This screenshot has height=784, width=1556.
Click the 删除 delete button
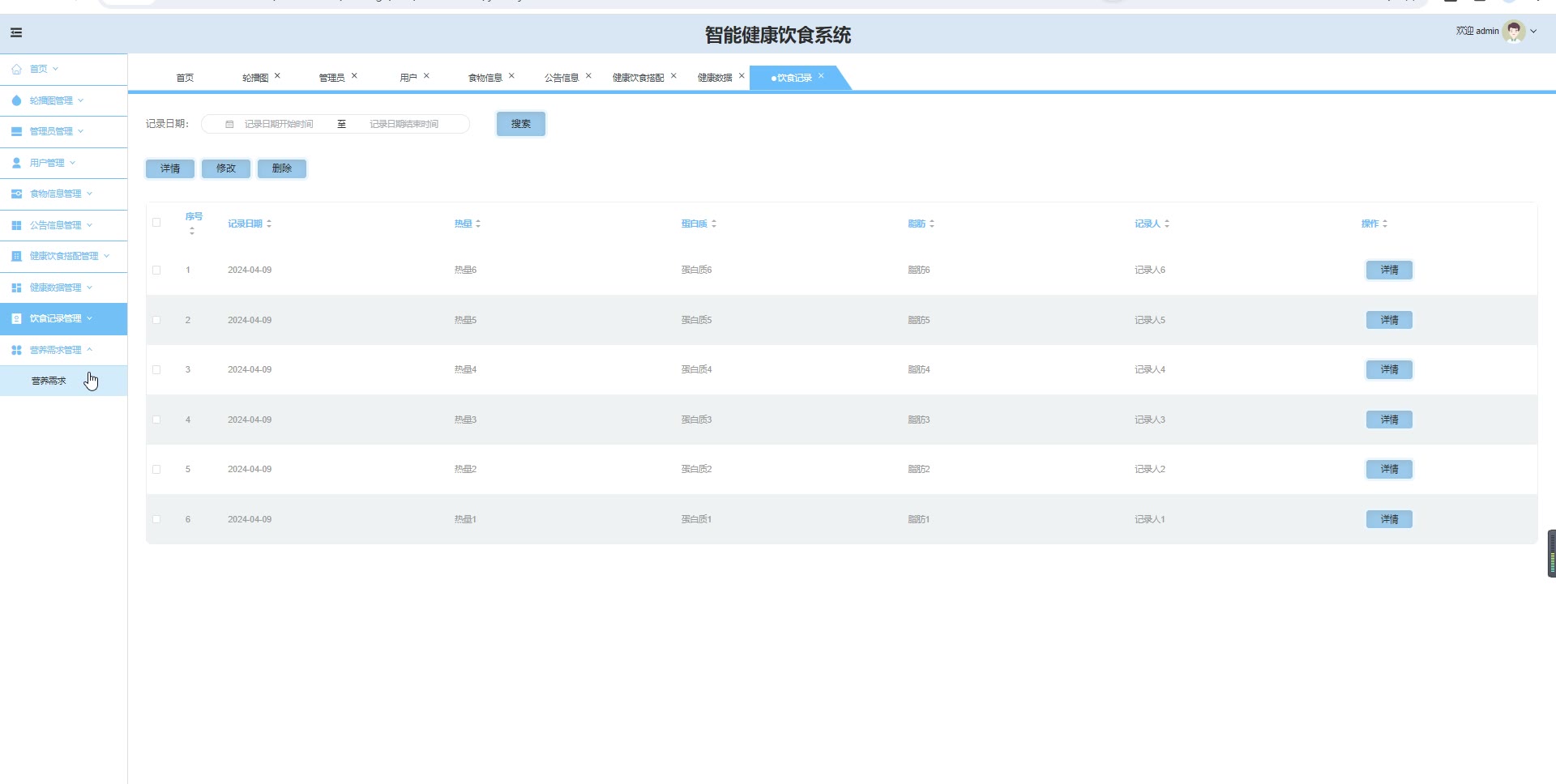tap(281, 168)
